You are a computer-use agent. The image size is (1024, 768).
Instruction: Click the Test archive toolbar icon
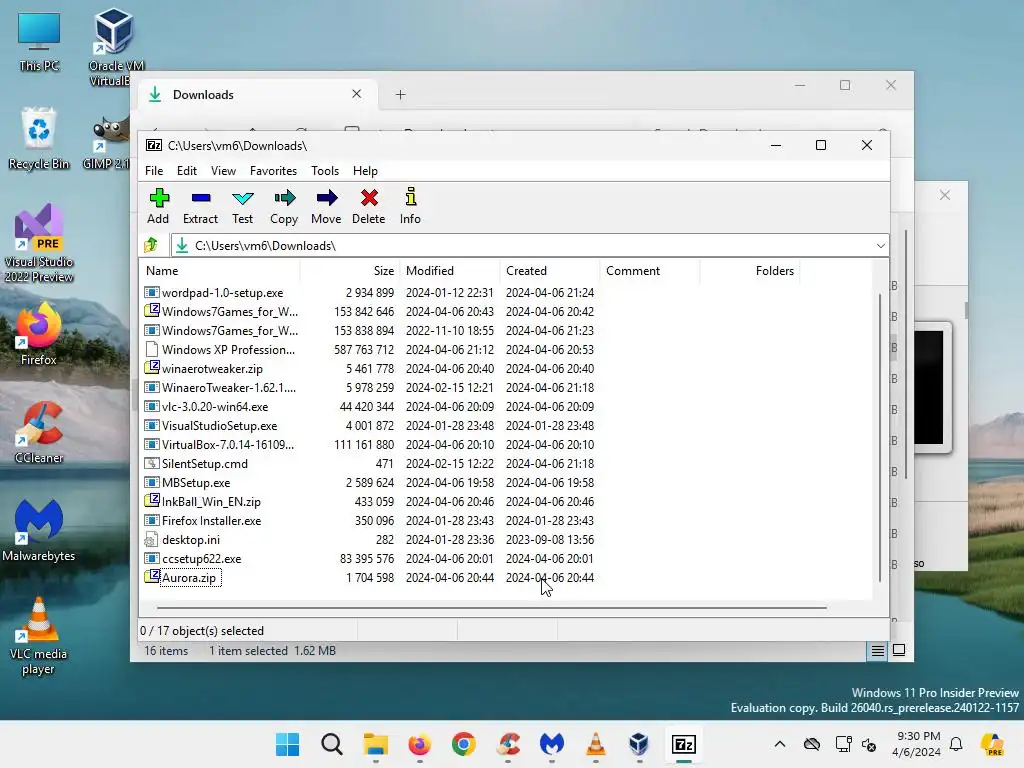[x=242, y=206]
